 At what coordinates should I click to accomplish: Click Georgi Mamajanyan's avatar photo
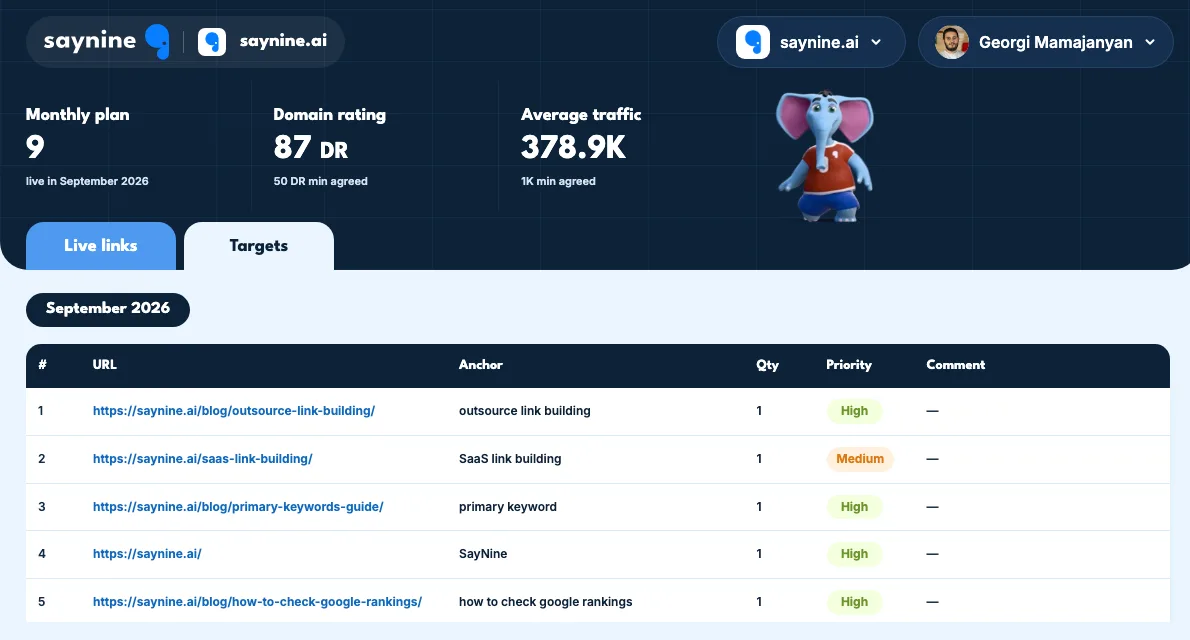952,42
